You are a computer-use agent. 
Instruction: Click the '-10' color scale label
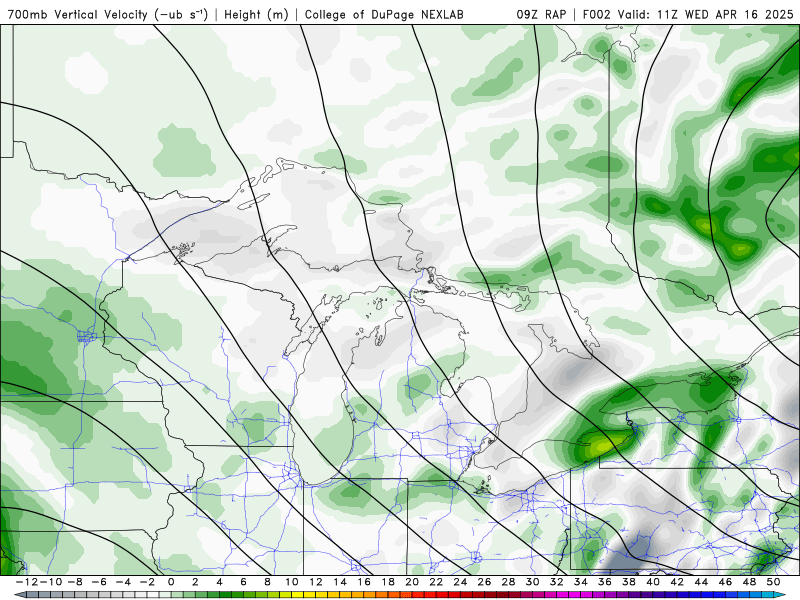click(x=49, y=582)
